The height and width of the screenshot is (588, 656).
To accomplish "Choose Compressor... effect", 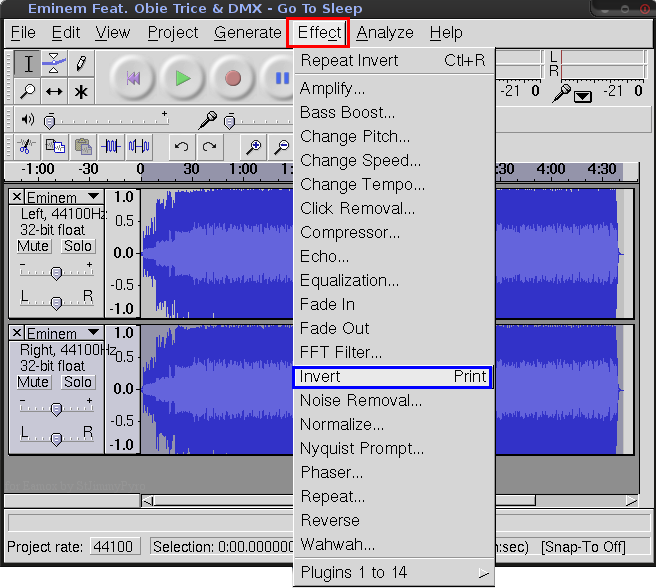I will [x=393, y=233].
